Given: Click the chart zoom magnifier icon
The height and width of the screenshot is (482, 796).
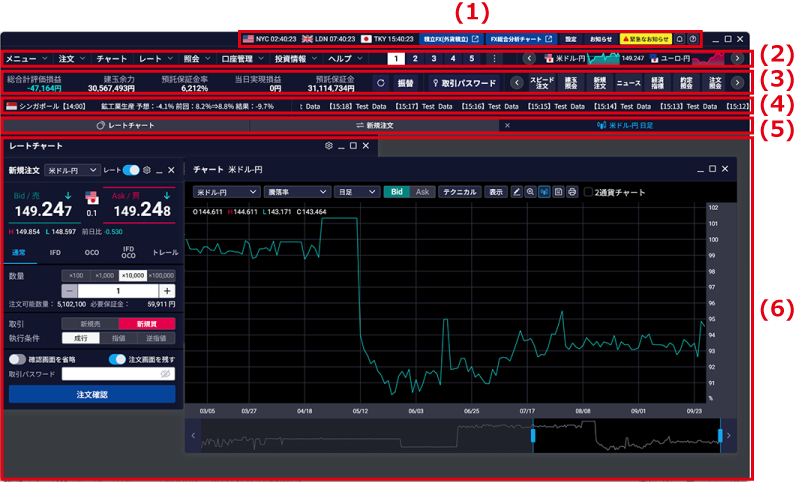Looking at the screenshot, I should [530, 192].
